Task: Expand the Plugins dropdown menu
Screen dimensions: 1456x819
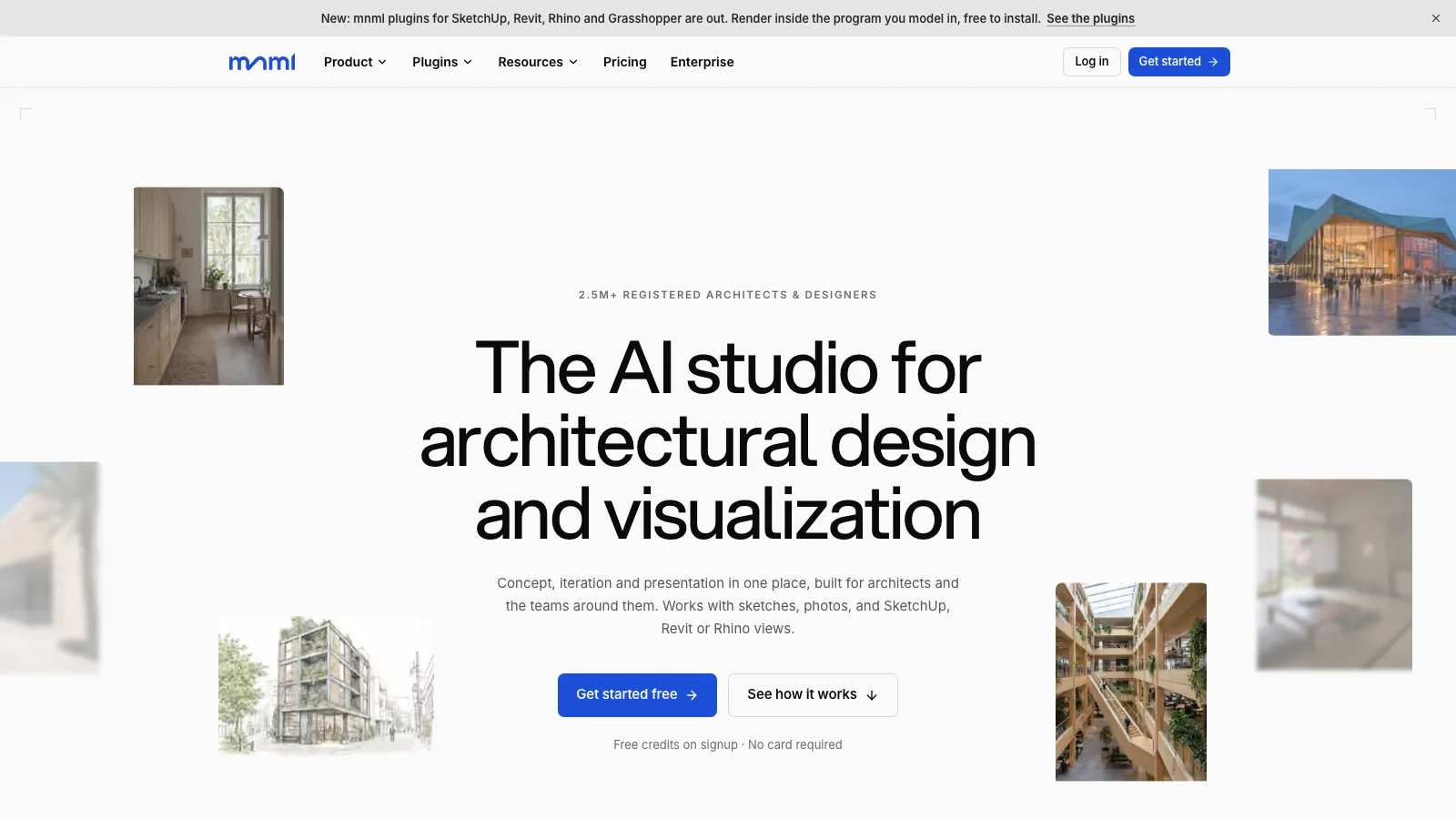Action: click(x=442, y=62)
